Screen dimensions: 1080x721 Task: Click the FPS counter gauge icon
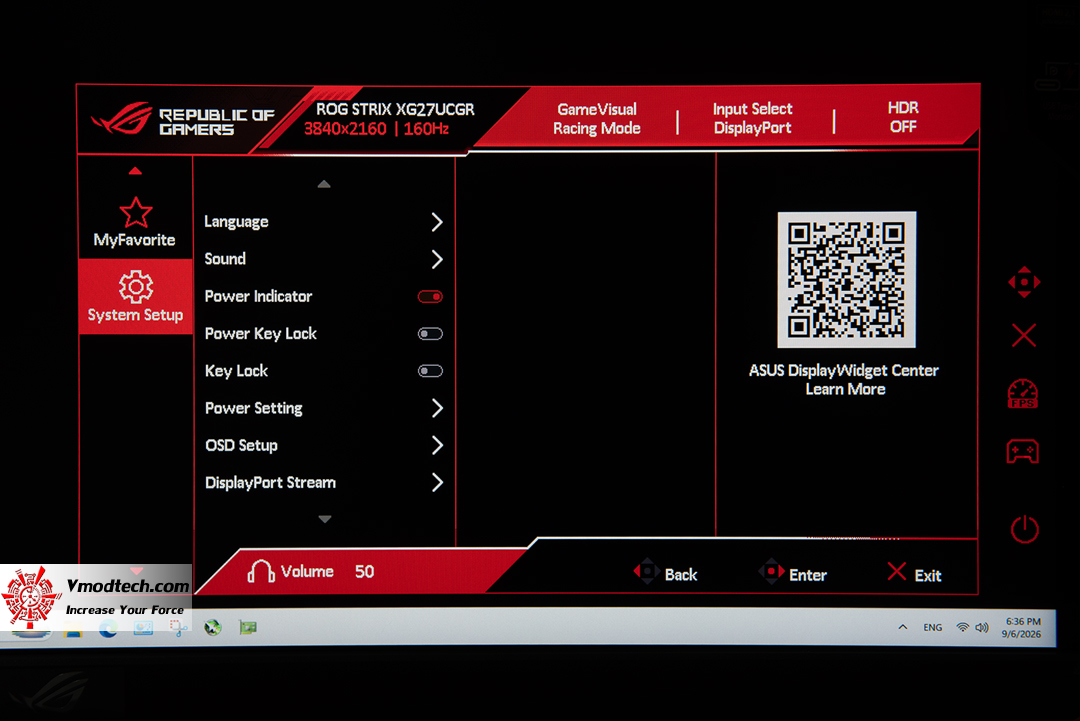pos(1023,393)
